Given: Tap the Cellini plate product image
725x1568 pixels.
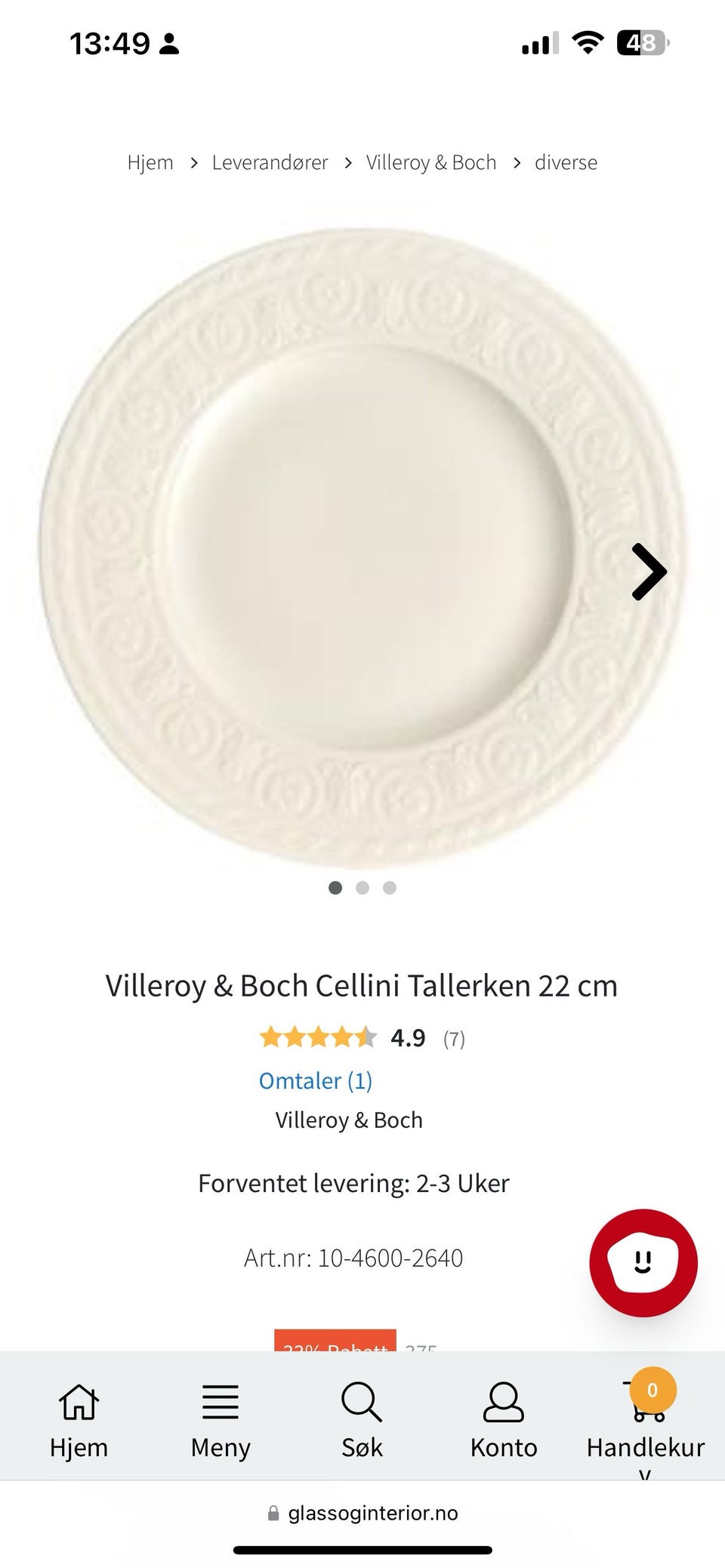Looking at the screenshot, I should [362, 549].
